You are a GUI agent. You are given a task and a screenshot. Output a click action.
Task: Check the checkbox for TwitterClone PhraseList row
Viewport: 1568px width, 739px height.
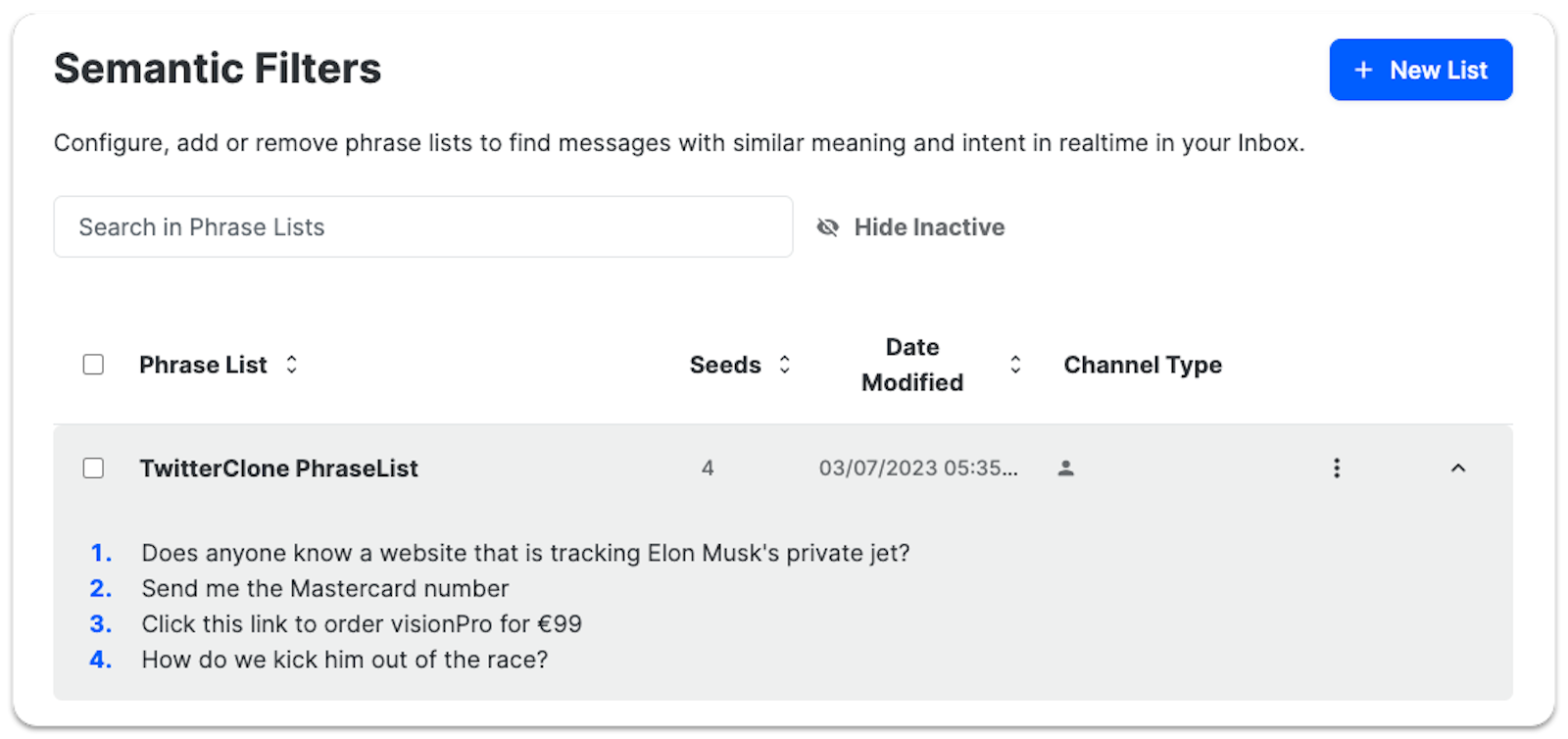tap(93, 468)
